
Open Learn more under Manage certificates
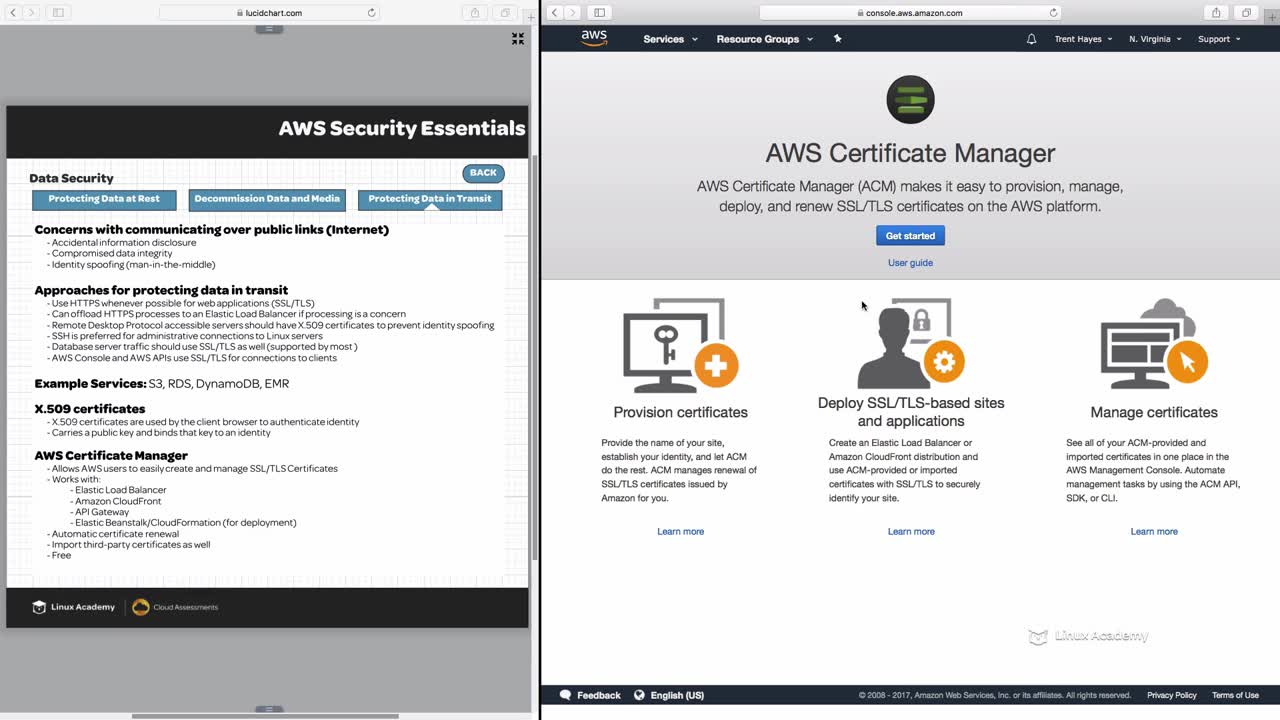[x=1154, y=531]
